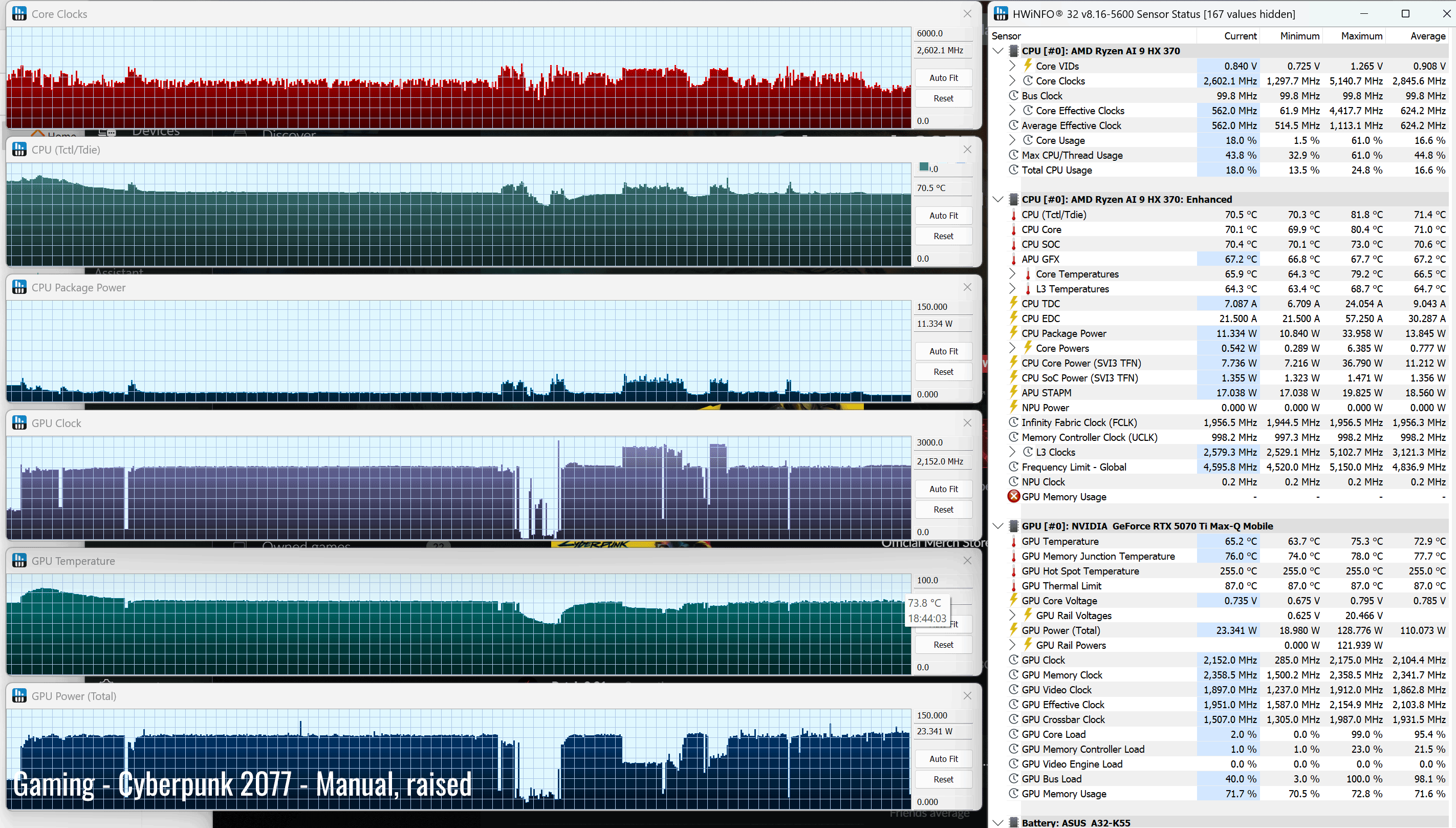This screenshot has height=828, width=1456.
Task: Click the 150.000 max scale field in CPU Package Power
Action: 943,307
